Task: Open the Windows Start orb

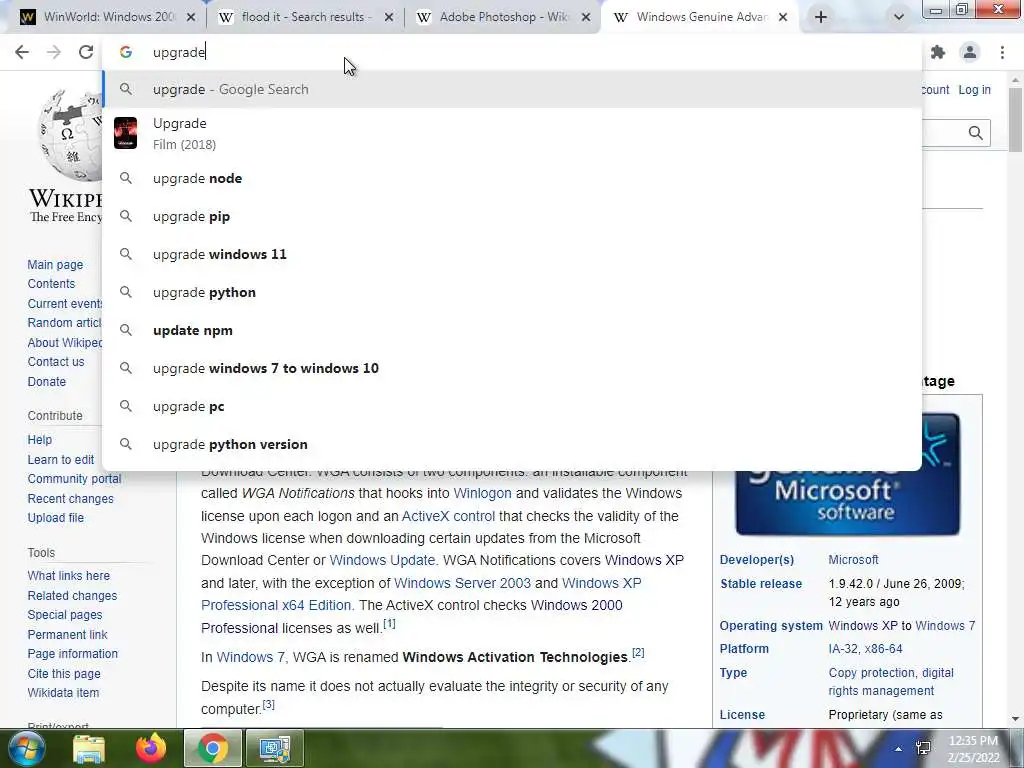Action: (26, 748)
